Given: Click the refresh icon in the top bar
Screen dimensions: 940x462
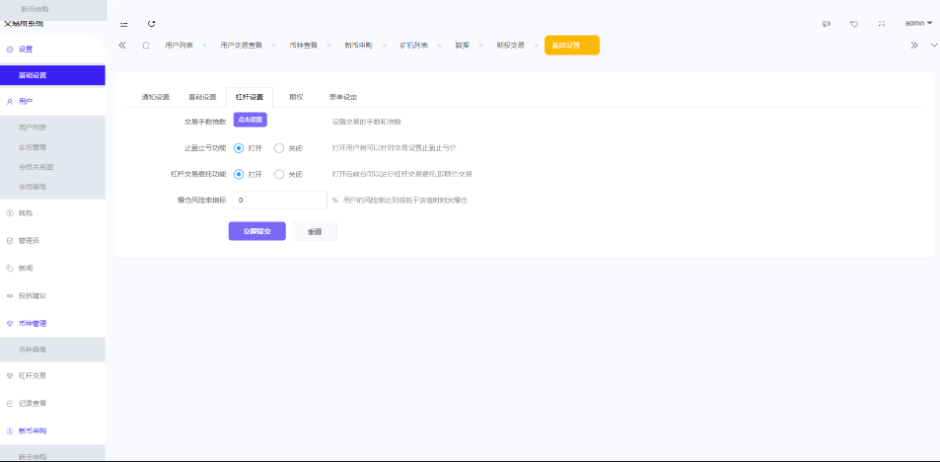Looking at the screenshot, I should (152, 23).
